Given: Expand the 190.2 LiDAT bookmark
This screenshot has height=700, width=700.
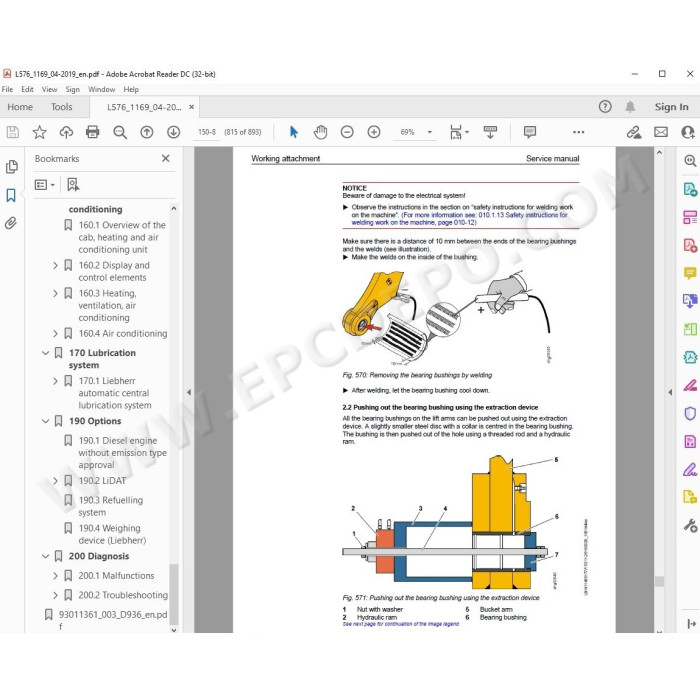Looking at the screenshot, I should tap(55, 481).
